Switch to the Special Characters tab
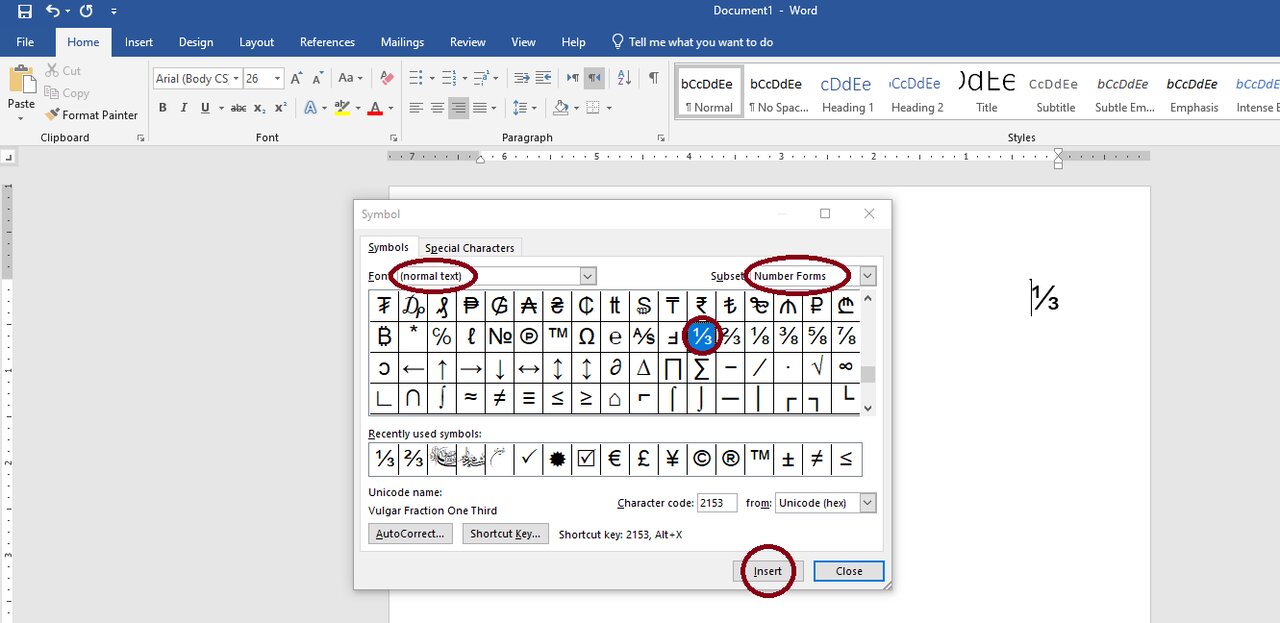This screenshot has width=1280, height=623. [469, 248]
